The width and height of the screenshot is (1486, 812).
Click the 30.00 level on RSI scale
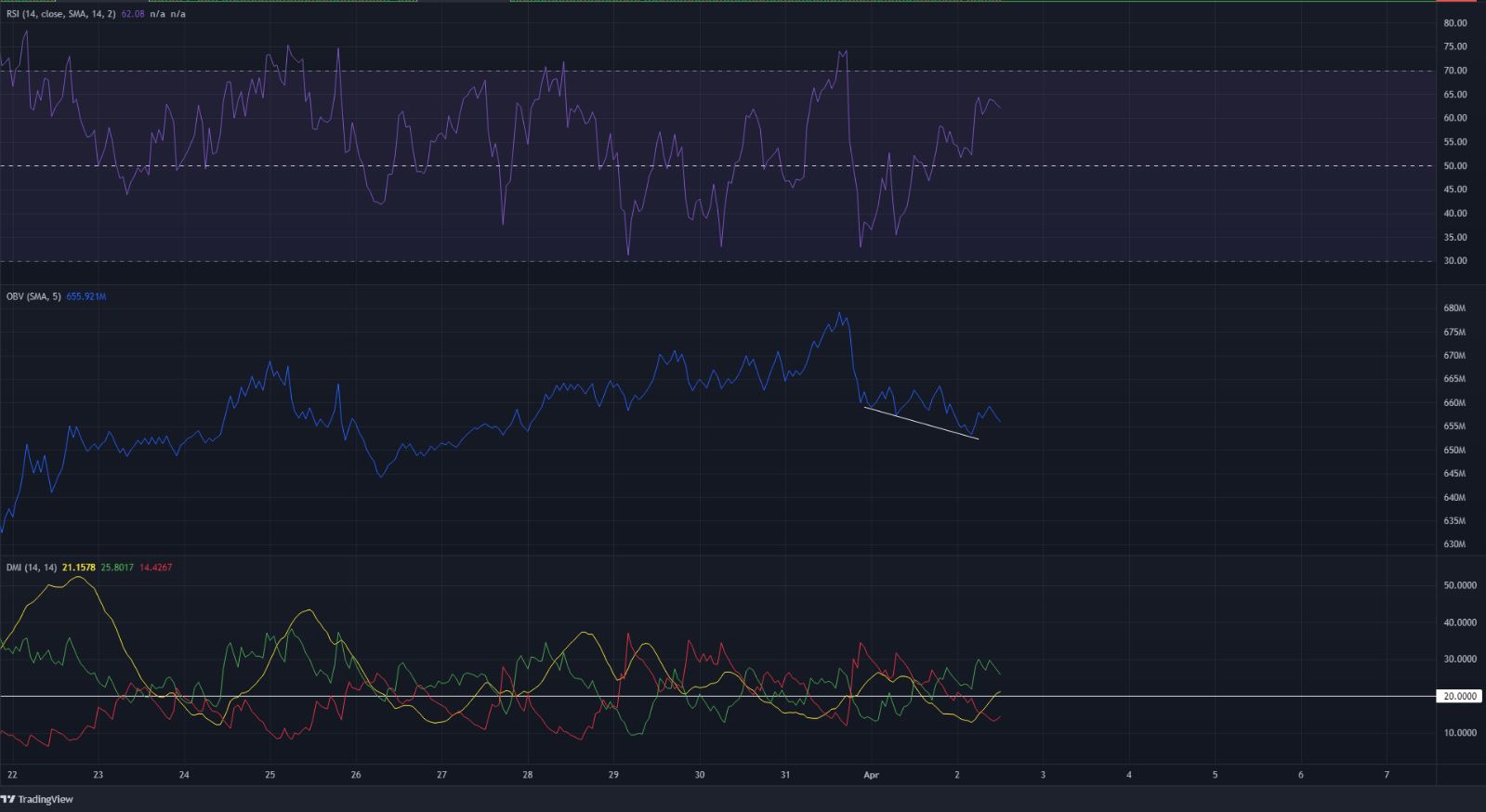(x=1455, y=261)
